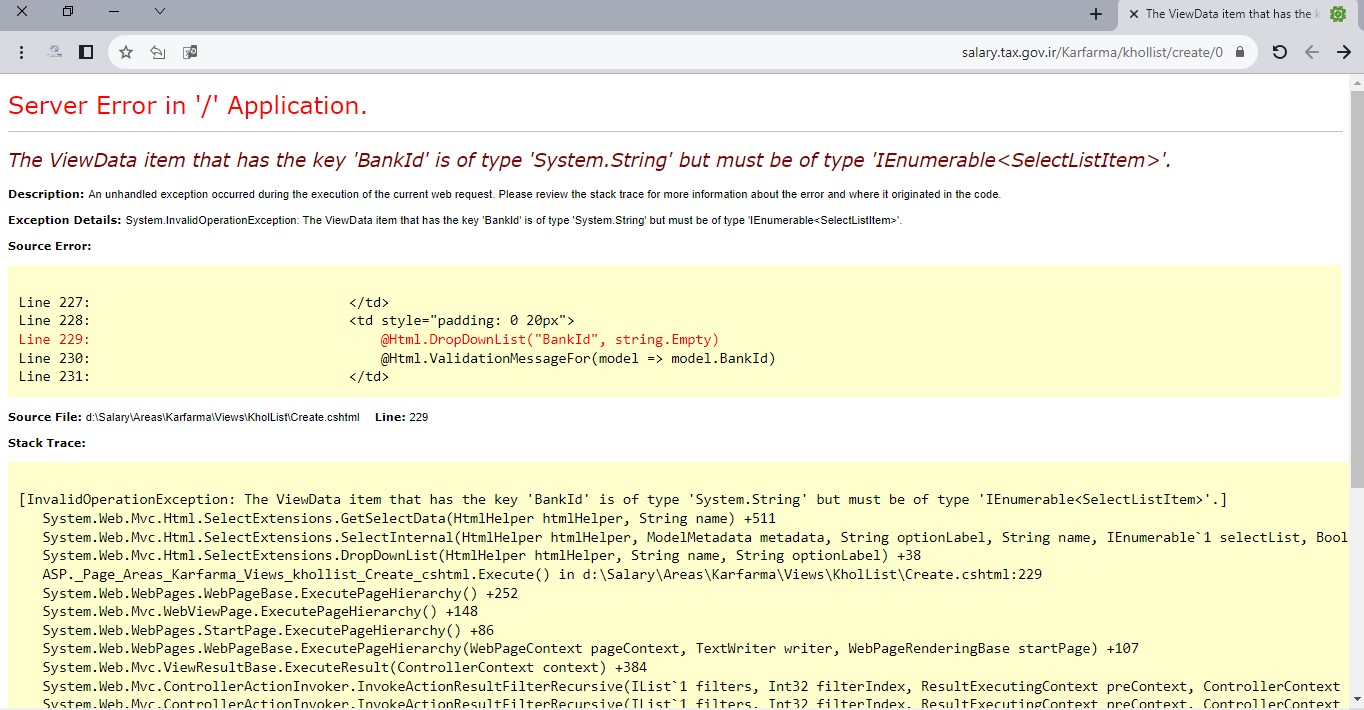
Task: Click the padlock site info icon
Action: 1240,52
